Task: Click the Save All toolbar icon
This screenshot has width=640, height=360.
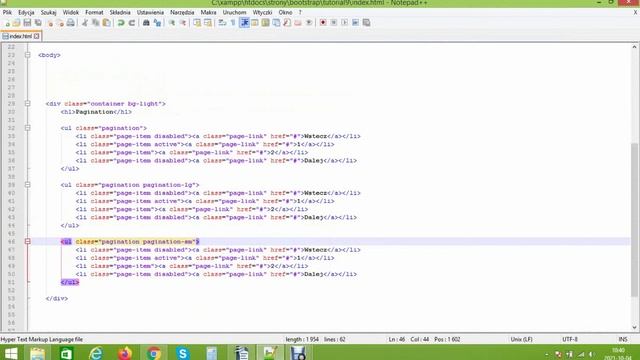Action: 38,23
